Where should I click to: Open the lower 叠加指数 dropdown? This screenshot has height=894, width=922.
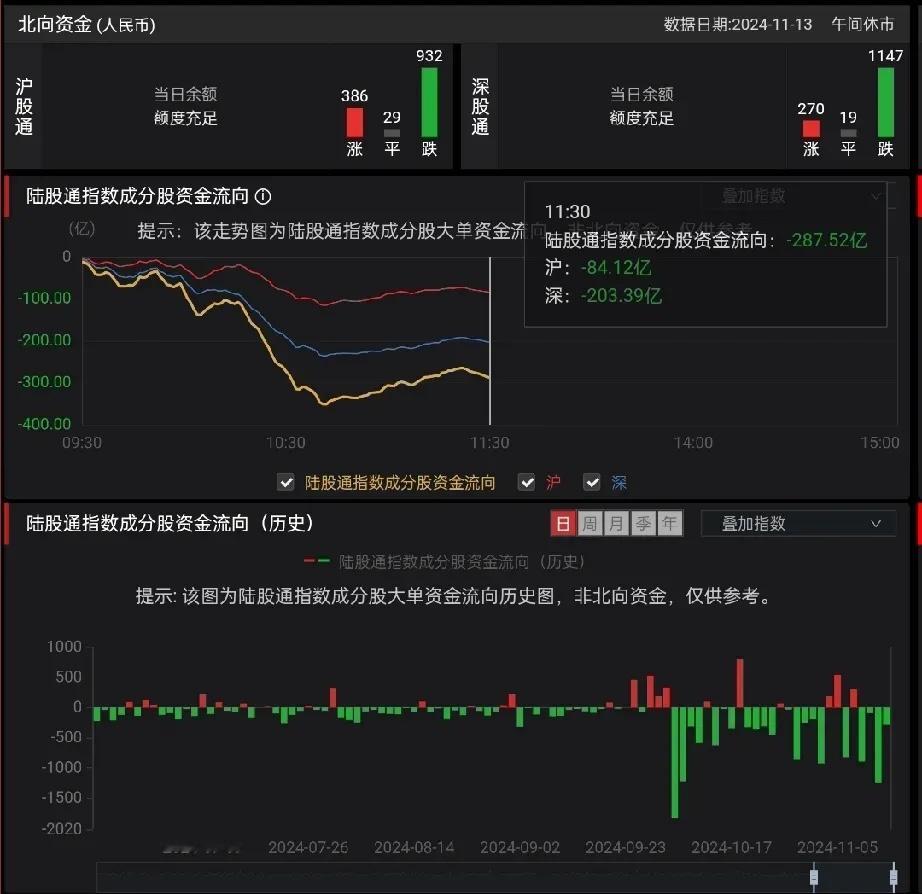pyautogui.click(x=797, y=522)
